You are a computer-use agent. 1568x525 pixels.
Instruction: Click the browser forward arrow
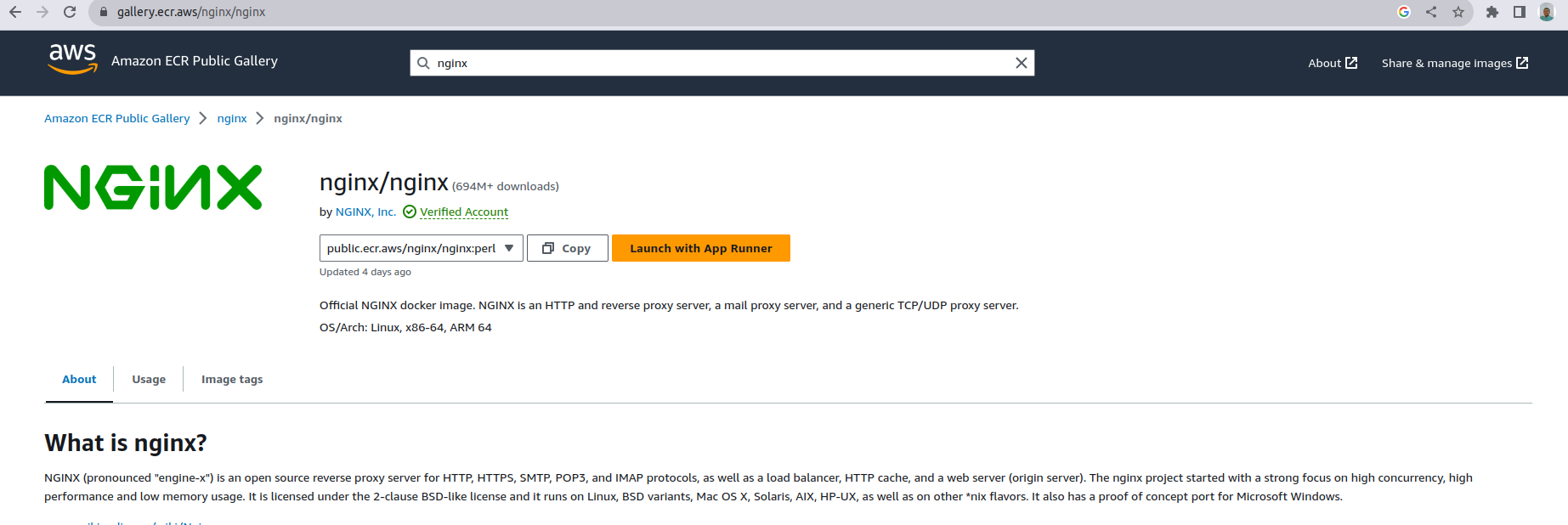tap(42, 12)
